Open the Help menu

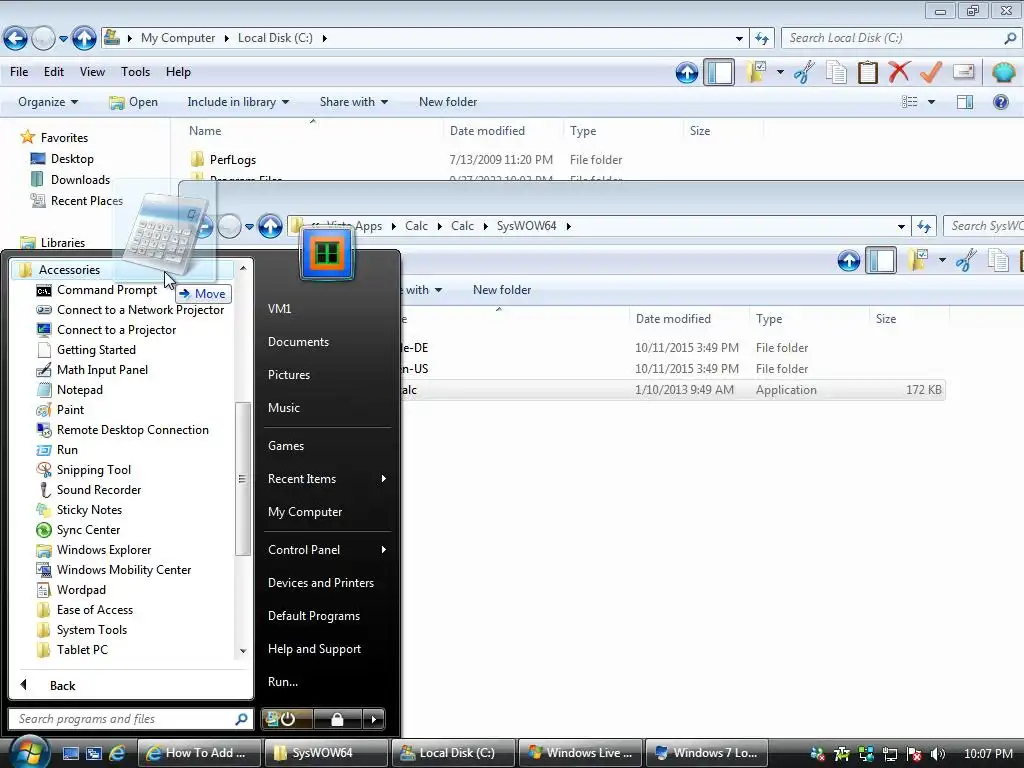(x=178, y=72)
